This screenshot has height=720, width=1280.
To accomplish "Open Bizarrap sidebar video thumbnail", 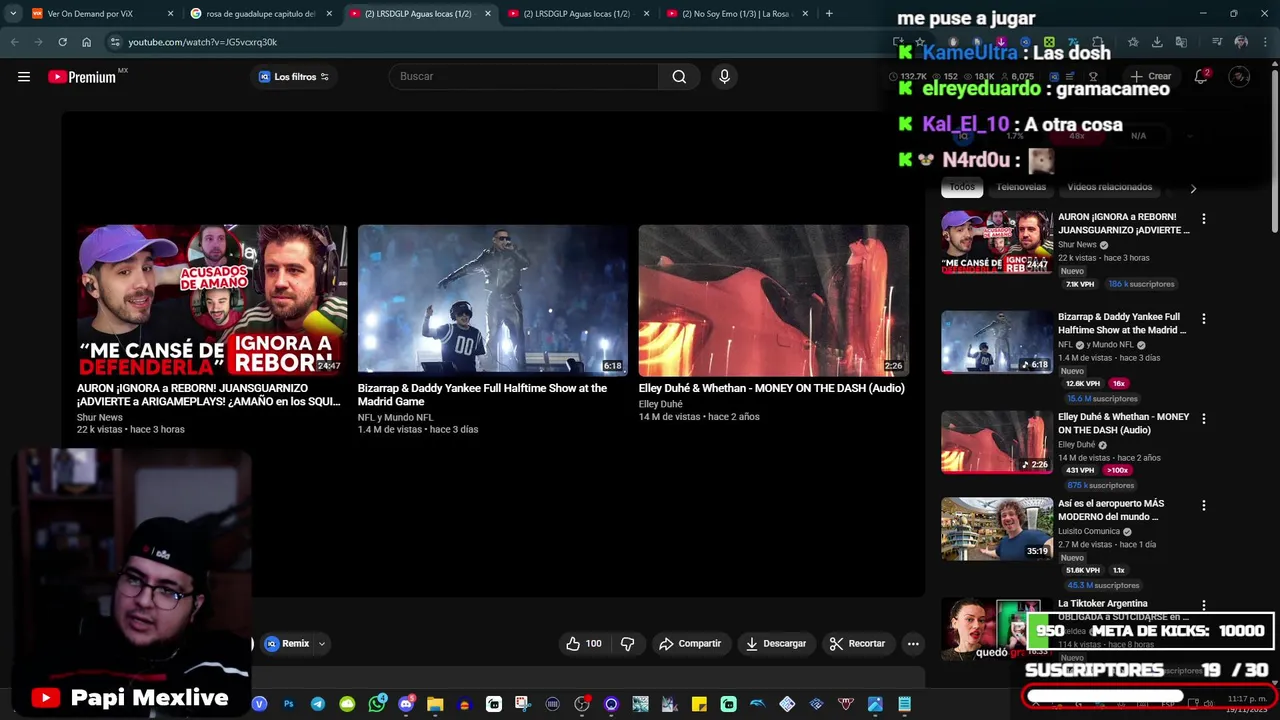I will [x=997, y=342].
